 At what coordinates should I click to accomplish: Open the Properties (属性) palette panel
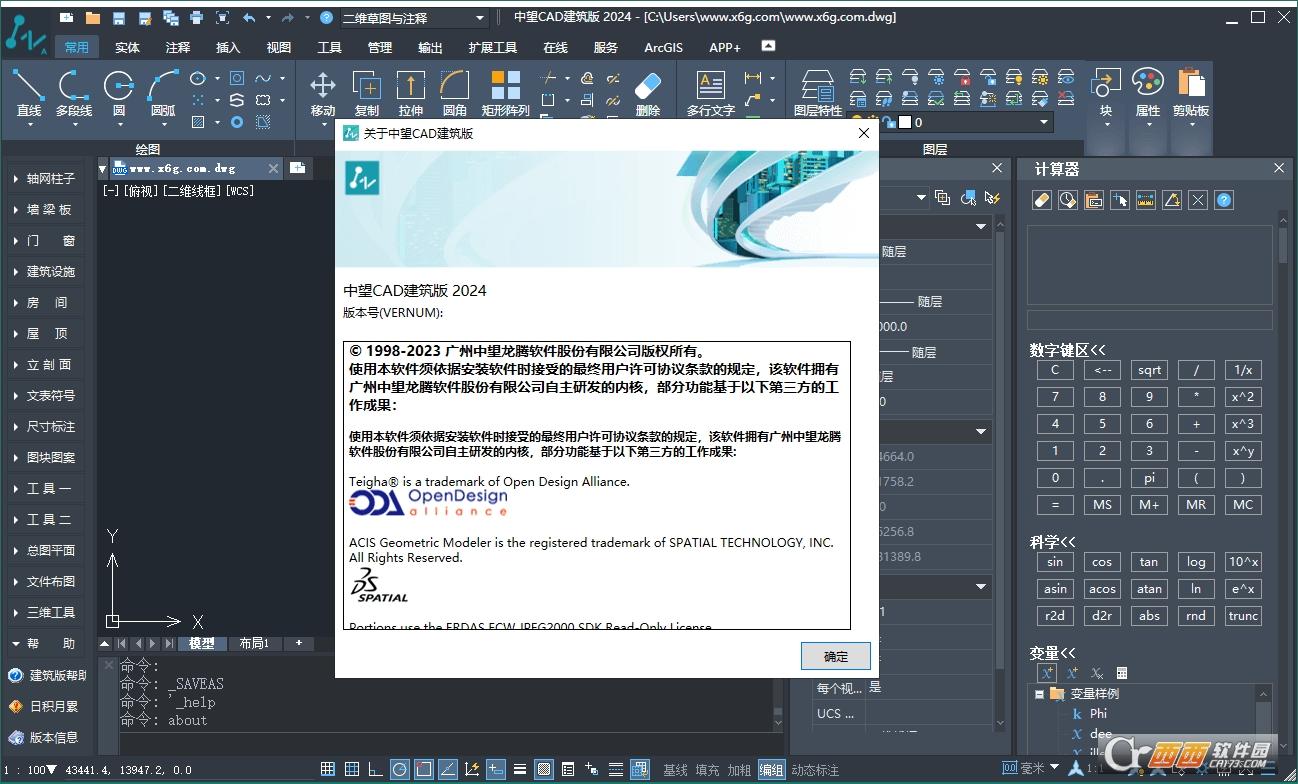(1148, 95)
